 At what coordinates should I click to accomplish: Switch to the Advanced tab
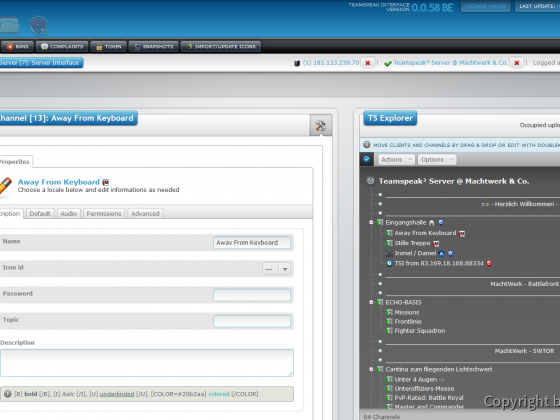point(145,214)
